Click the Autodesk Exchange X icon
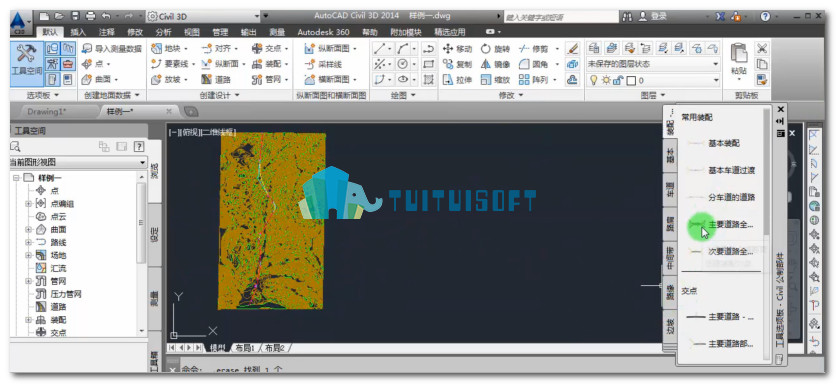Screen dimensions: 836x384 coord(721,17)
